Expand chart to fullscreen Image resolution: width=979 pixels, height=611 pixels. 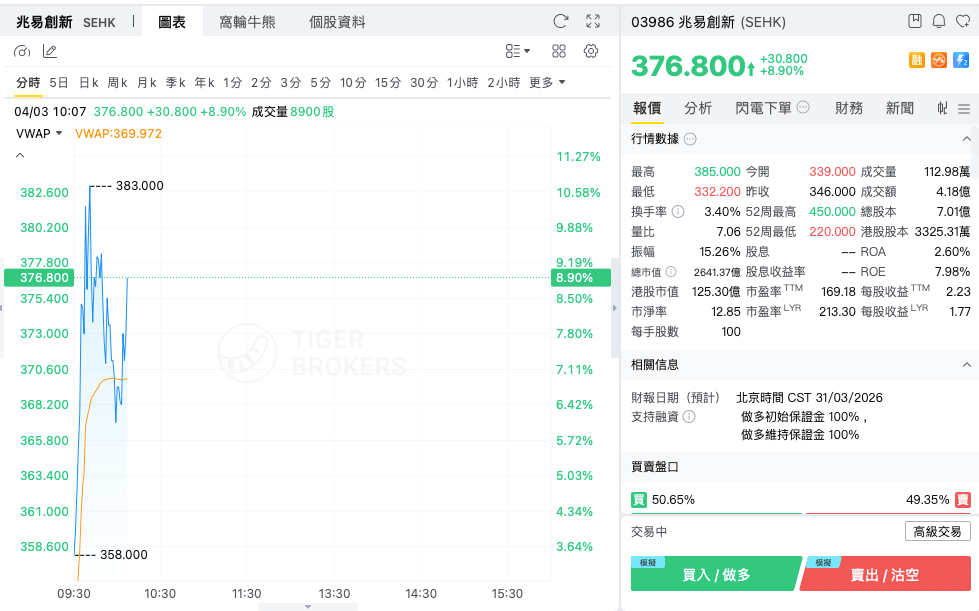[x=593, y=22]
